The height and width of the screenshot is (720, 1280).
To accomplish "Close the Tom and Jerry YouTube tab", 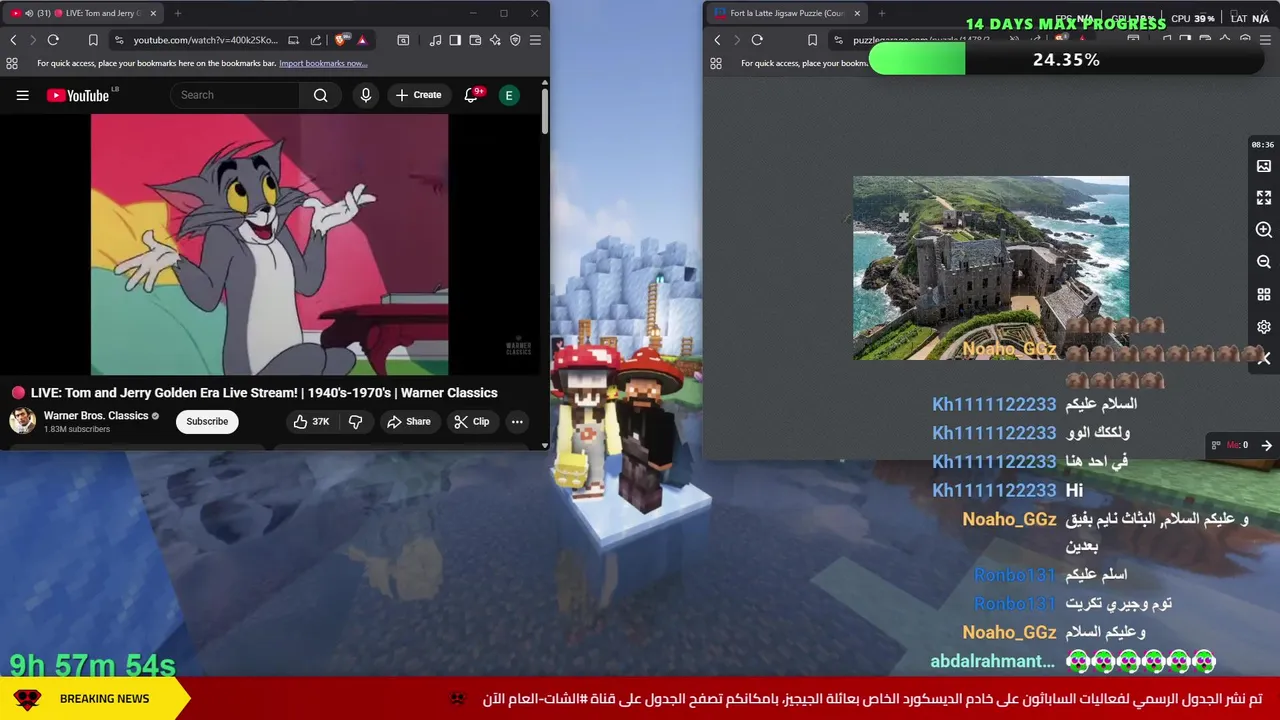I will pyautogui.click(x=152, y=13).
